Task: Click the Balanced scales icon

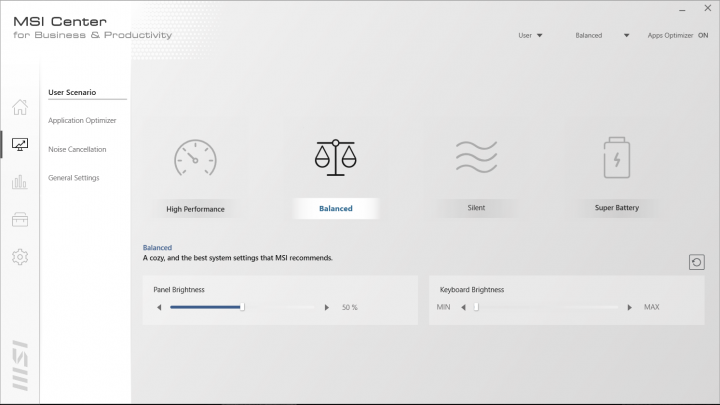Action: pyautogui.click(x=336, y=158)
